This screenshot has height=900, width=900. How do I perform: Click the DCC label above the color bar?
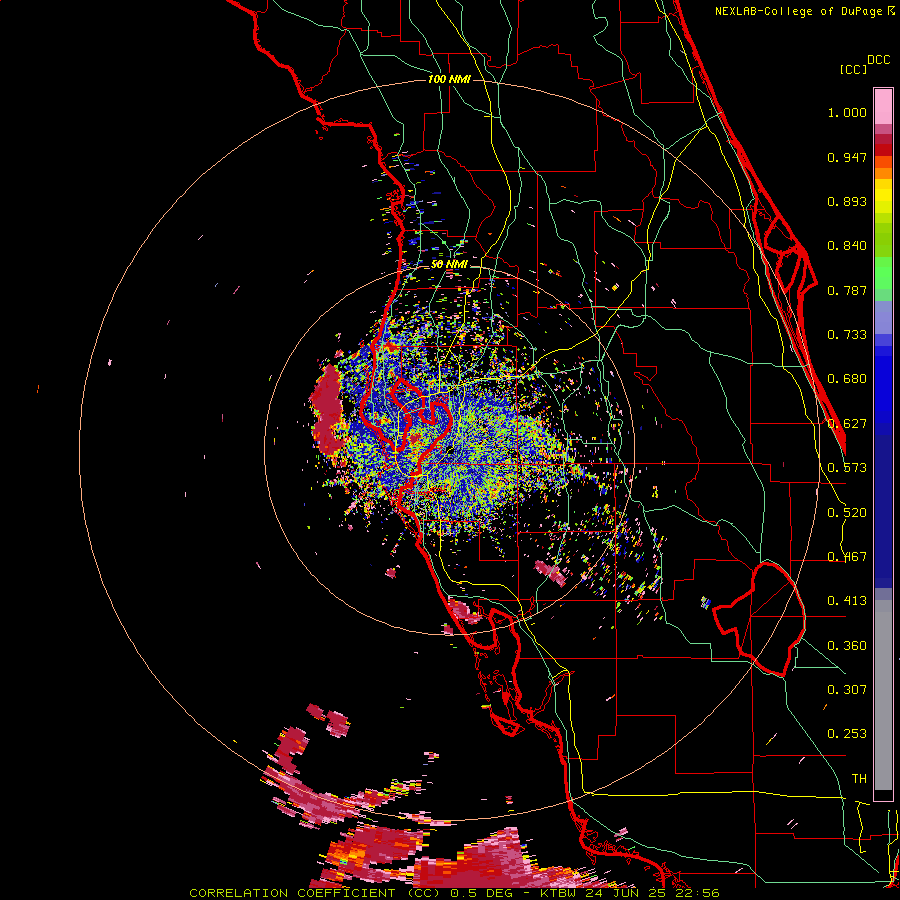pos(878,60)
